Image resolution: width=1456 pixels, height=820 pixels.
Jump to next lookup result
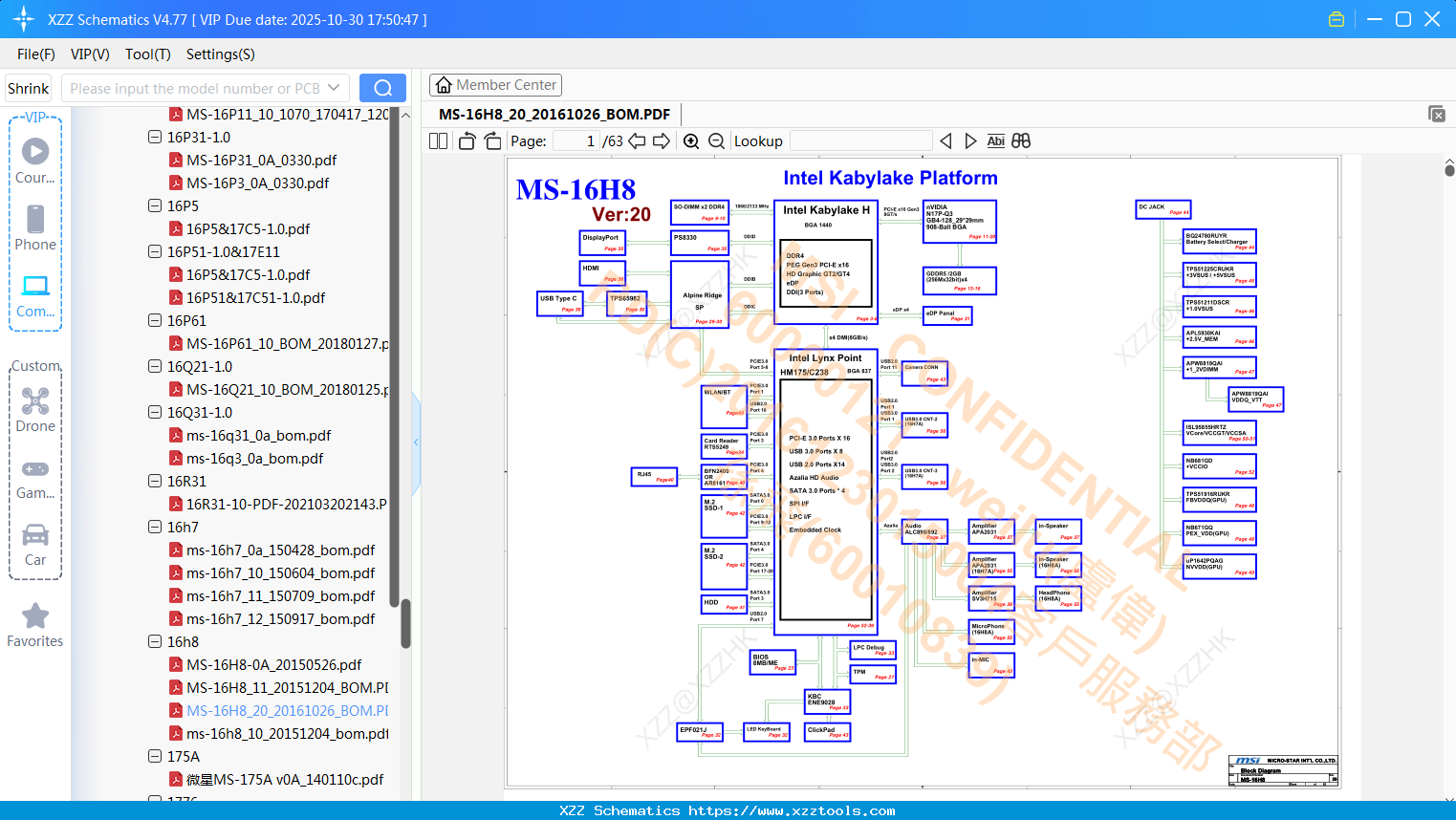[x=970, y=141]
